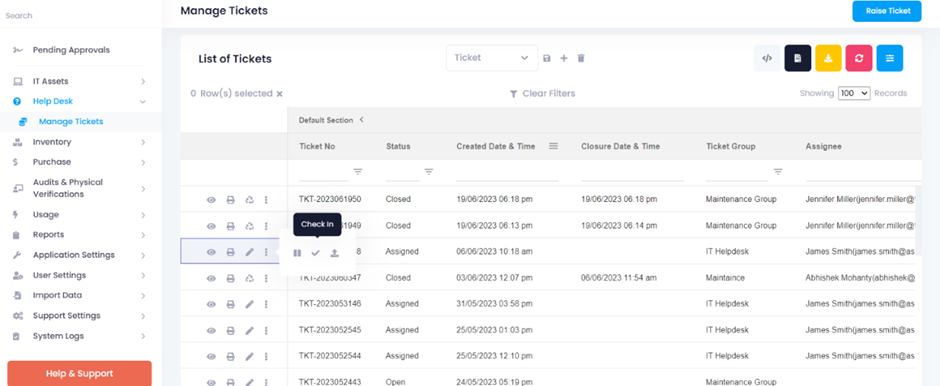Edit ticket TKT-2023052545
The width and height of the screenshot is (940, 386).
click(x=249, y=330)
